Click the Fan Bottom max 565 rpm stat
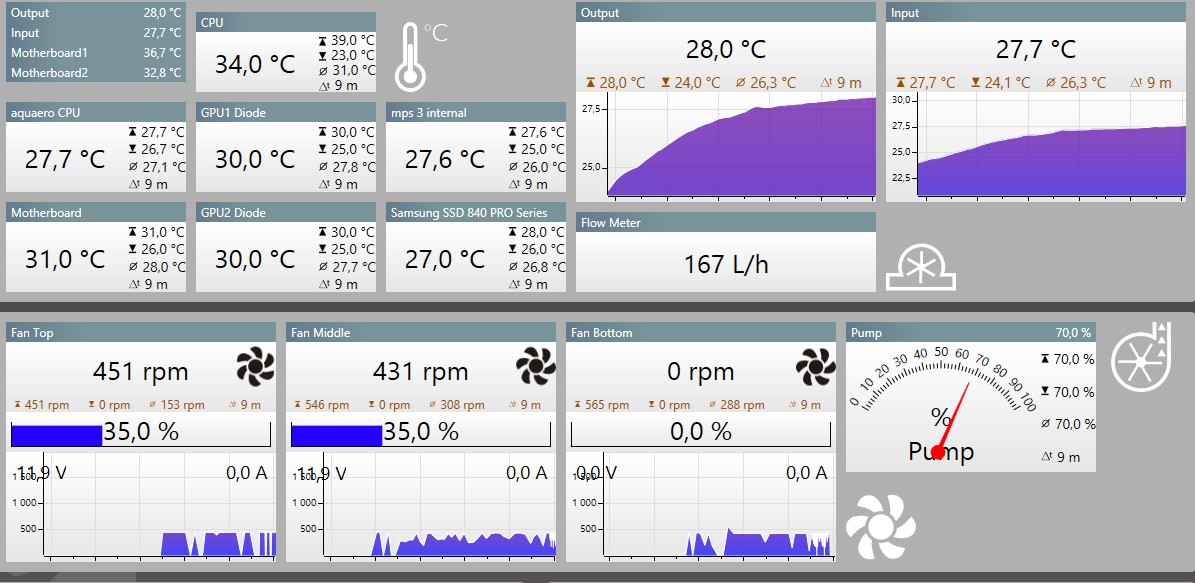This screenshot has width=1195, height=583. (601, 405)
